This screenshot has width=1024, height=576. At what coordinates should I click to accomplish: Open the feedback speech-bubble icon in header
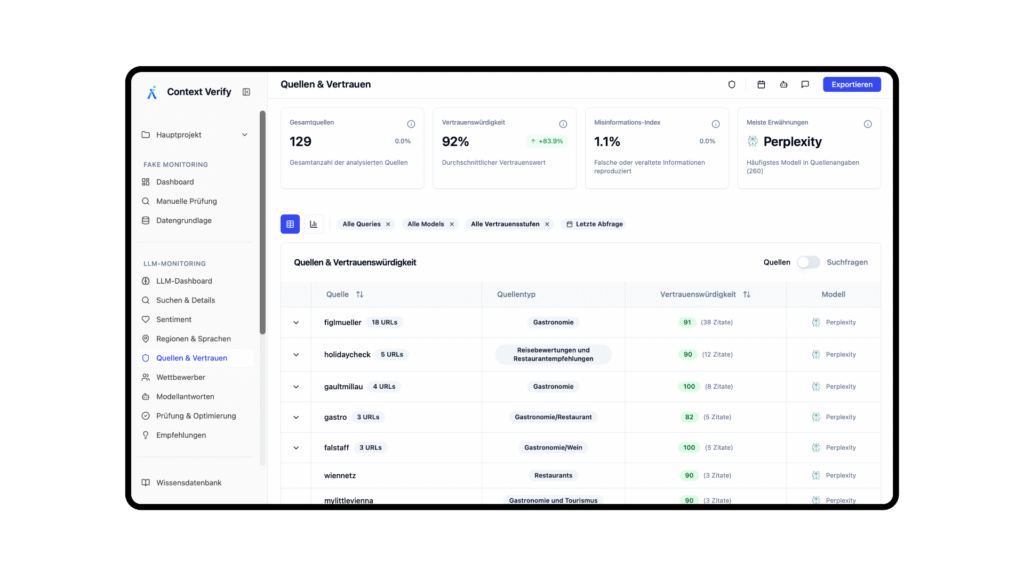[x=805, y=84]
